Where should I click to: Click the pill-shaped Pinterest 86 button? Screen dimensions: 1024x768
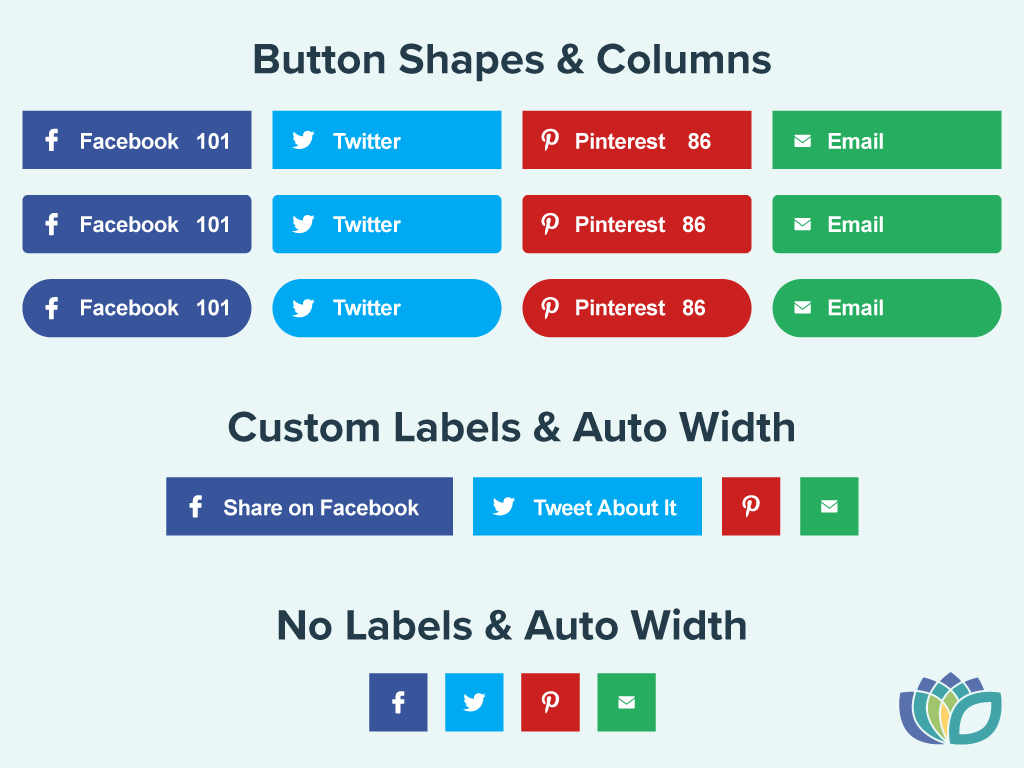637,308
